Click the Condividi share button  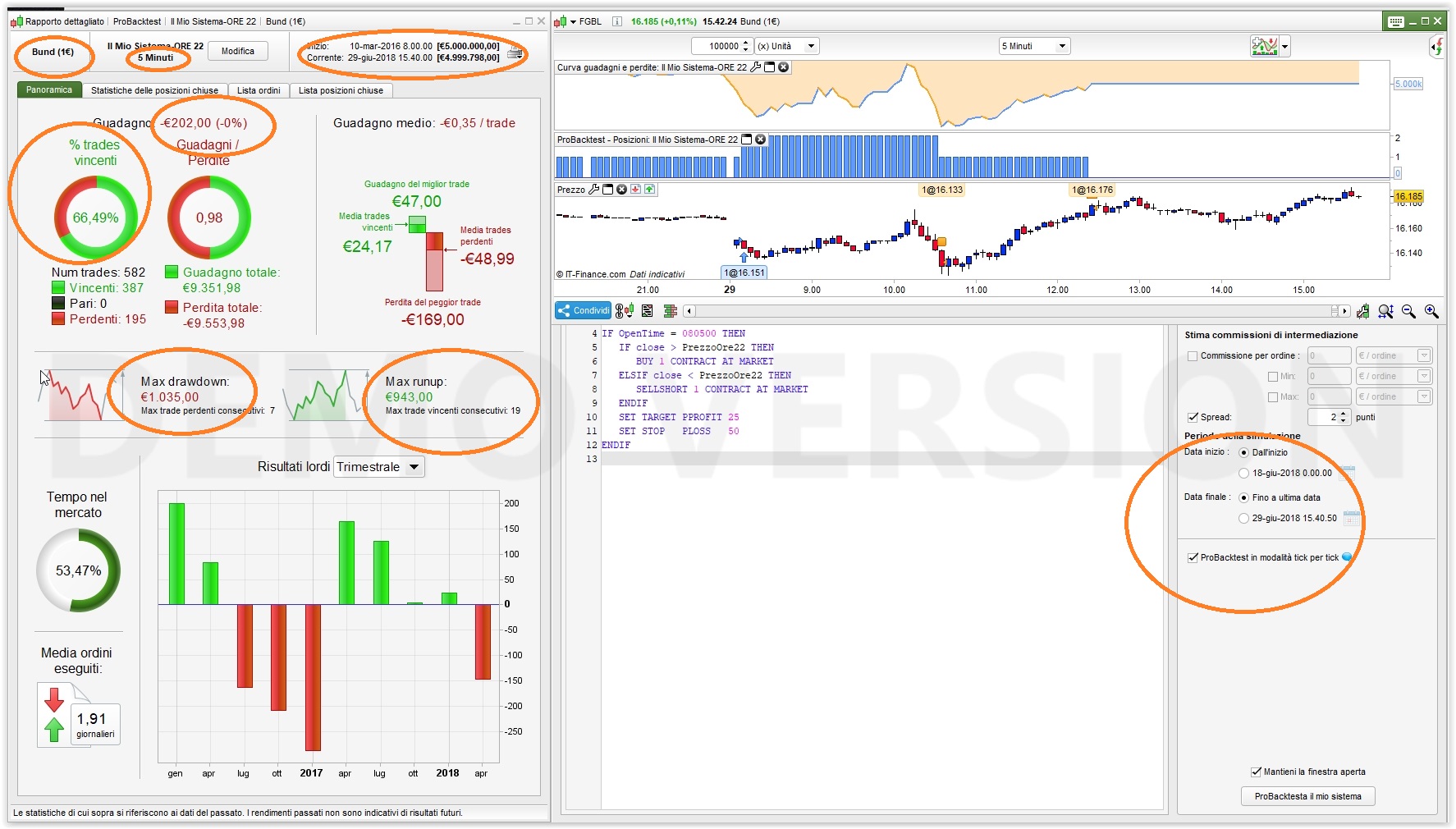(x=584, y=311)
